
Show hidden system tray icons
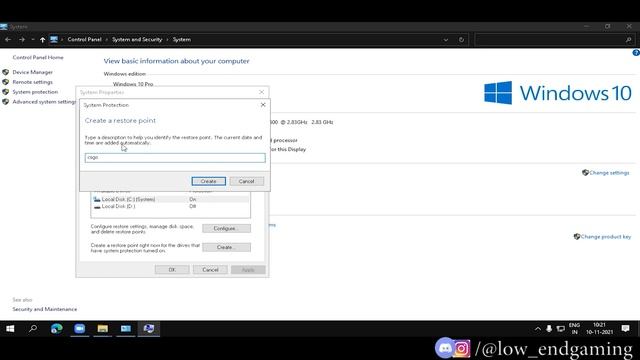[538, 329]
